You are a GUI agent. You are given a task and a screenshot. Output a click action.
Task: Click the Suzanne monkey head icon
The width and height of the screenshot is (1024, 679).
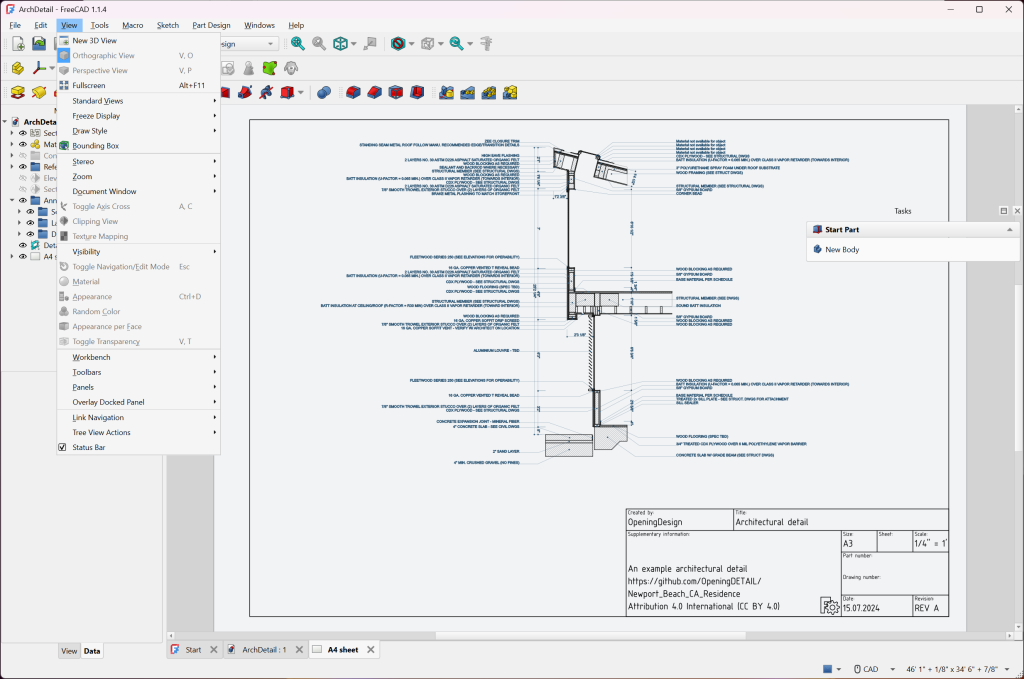(291, 68)
